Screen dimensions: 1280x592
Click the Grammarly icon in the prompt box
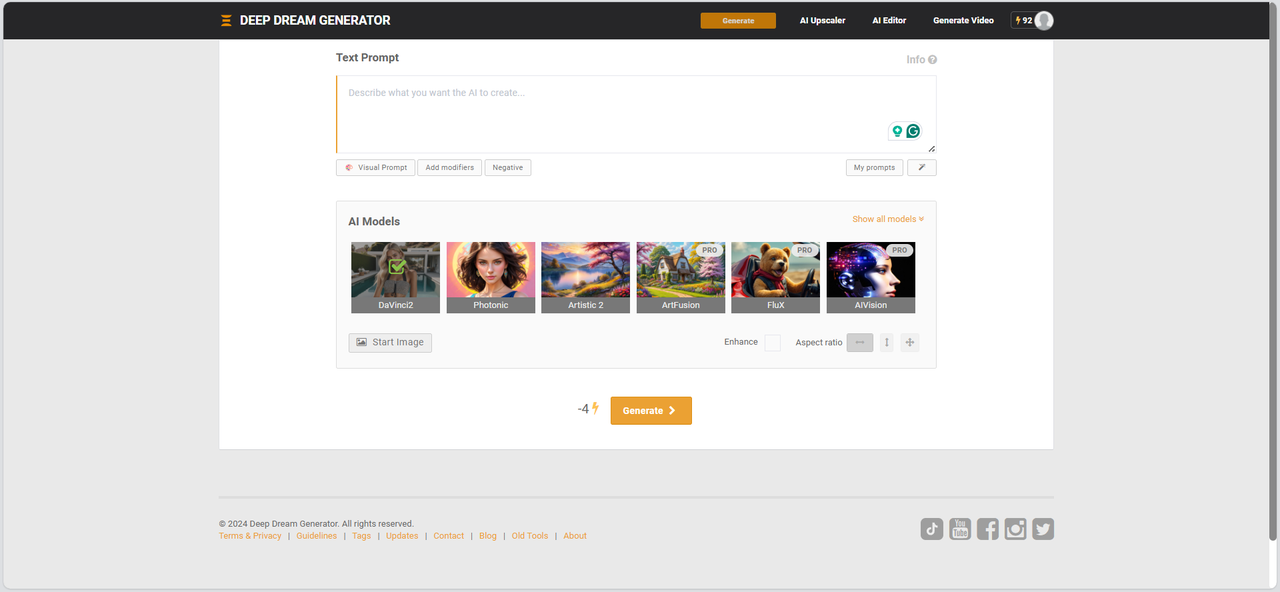(913, 131)
